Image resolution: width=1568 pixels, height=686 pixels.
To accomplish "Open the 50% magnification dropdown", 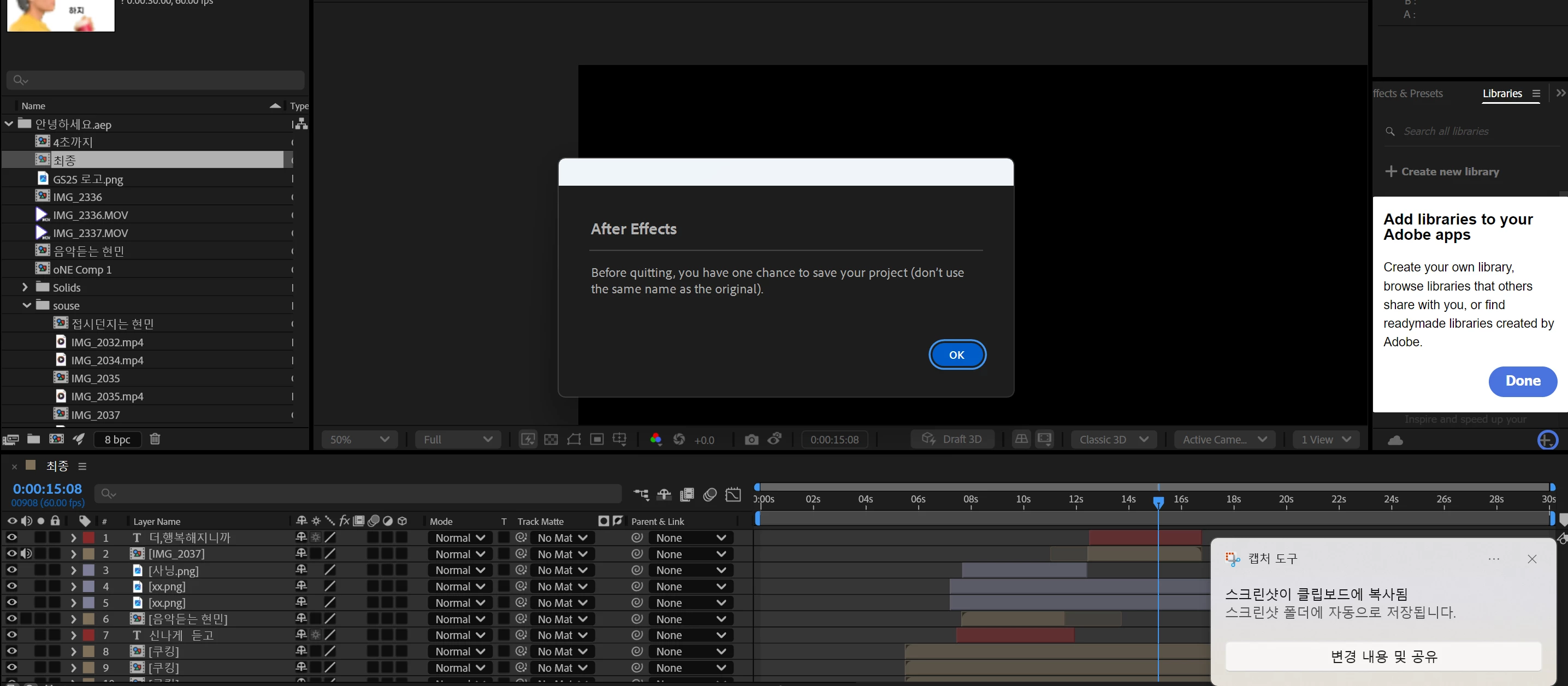I will (359, 440).
